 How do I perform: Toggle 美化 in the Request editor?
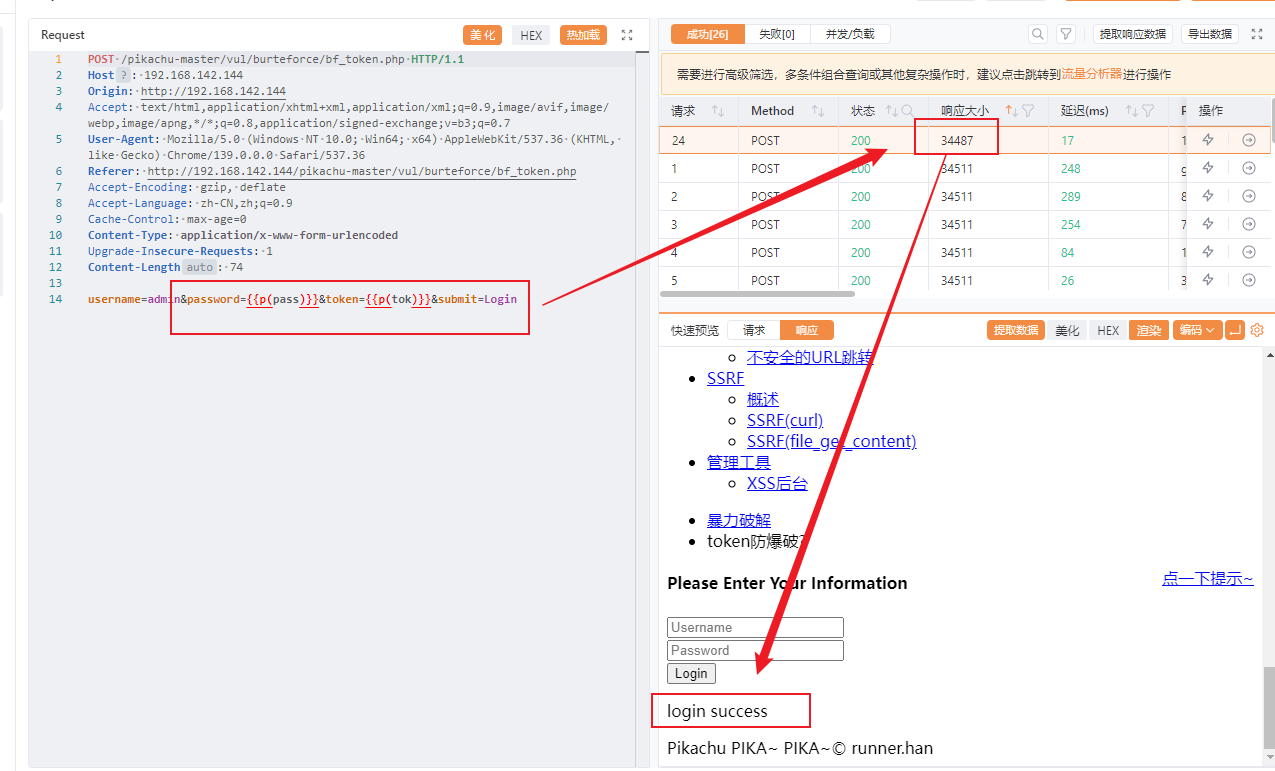482,35
